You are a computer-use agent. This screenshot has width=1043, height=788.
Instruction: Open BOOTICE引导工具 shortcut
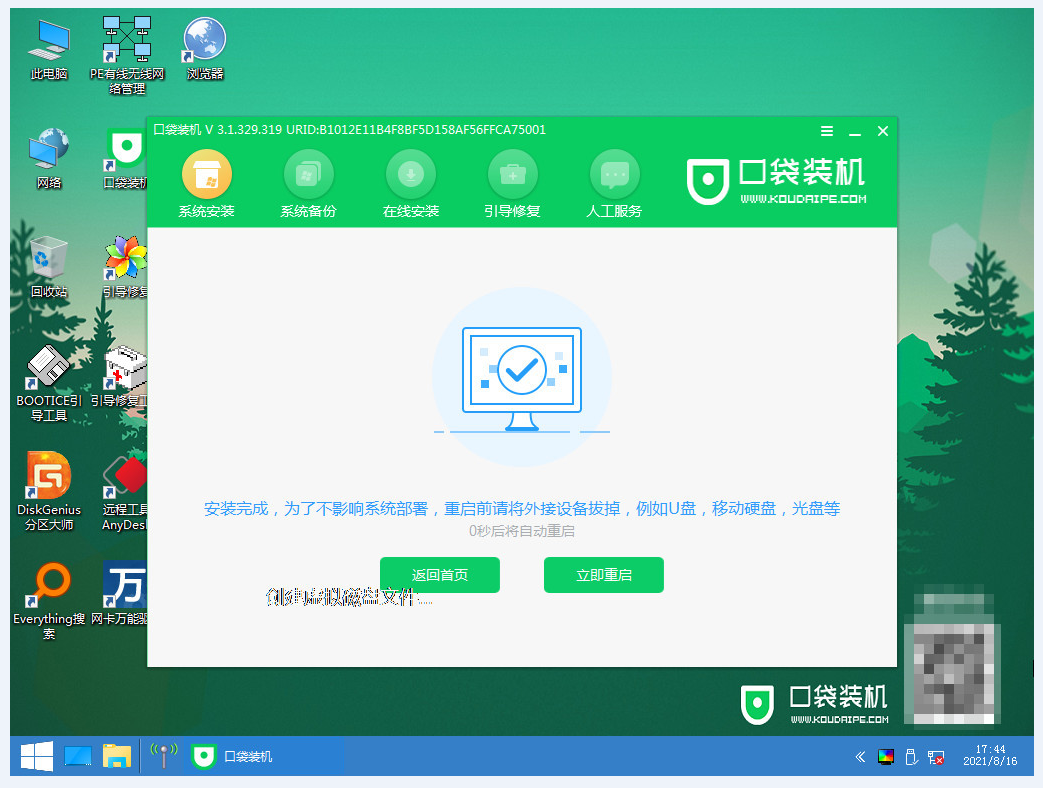pyautogui.click(x=49, y=383)
